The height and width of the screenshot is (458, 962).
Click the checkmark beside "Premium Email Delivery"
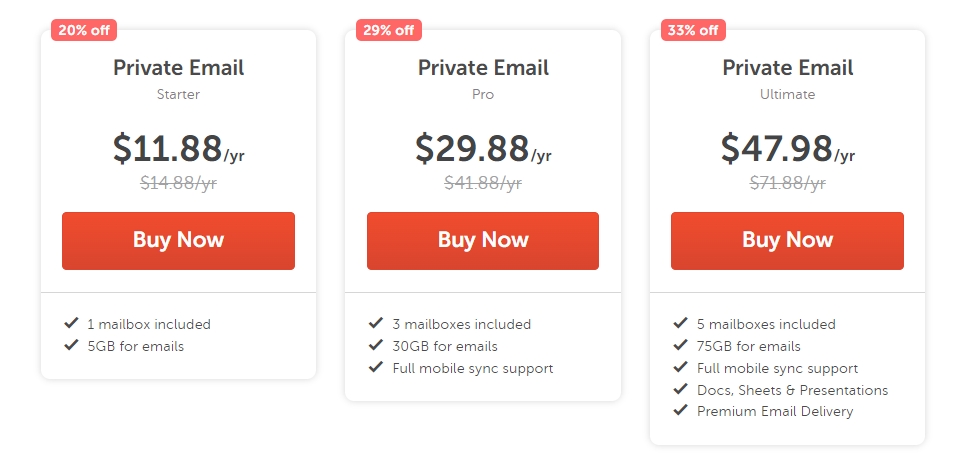[680, 410]
